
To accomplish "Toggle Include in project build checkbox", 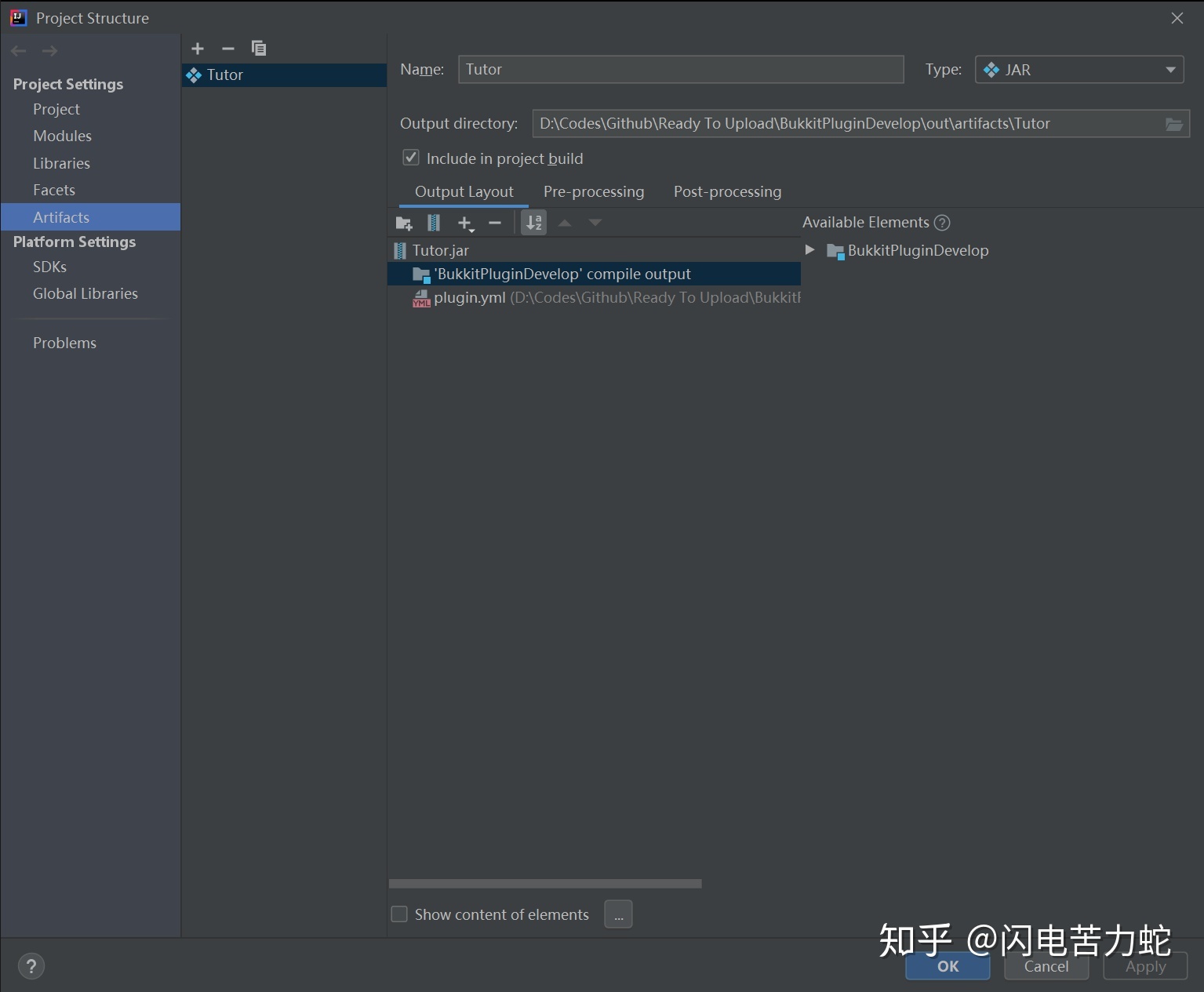I will coord(411,158).
